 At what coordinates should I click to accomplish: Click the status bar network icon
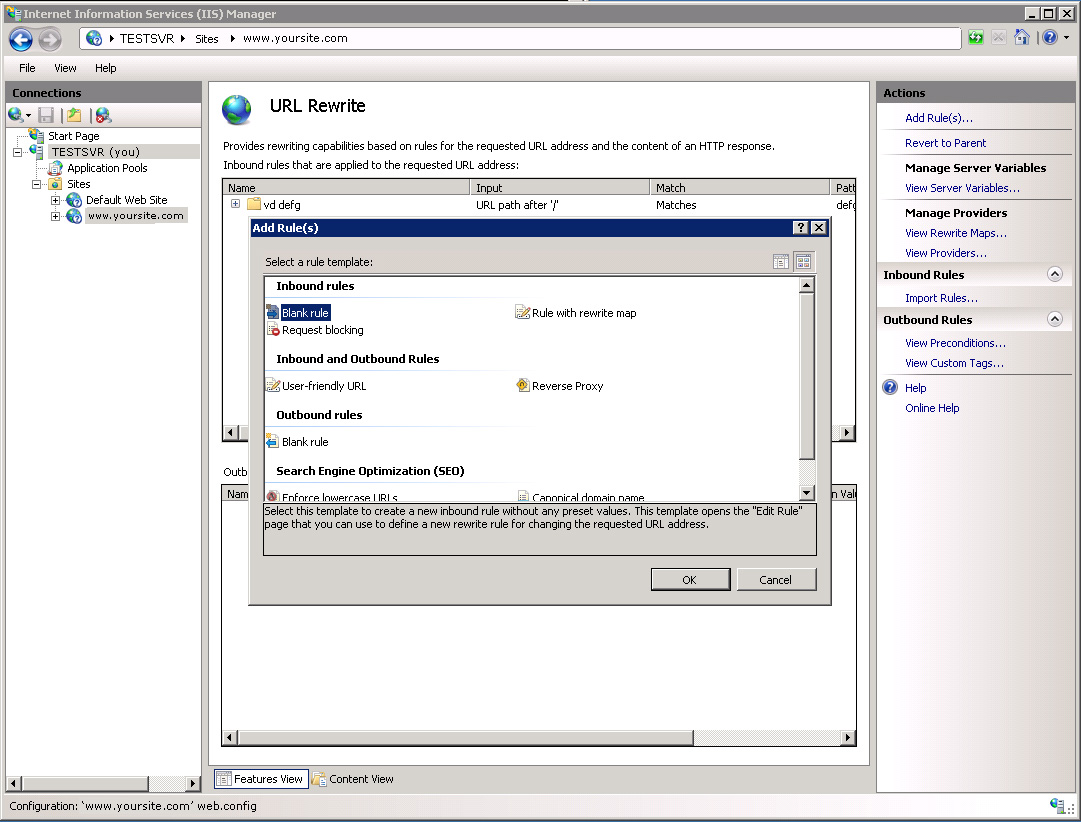tap(1058, 805)
